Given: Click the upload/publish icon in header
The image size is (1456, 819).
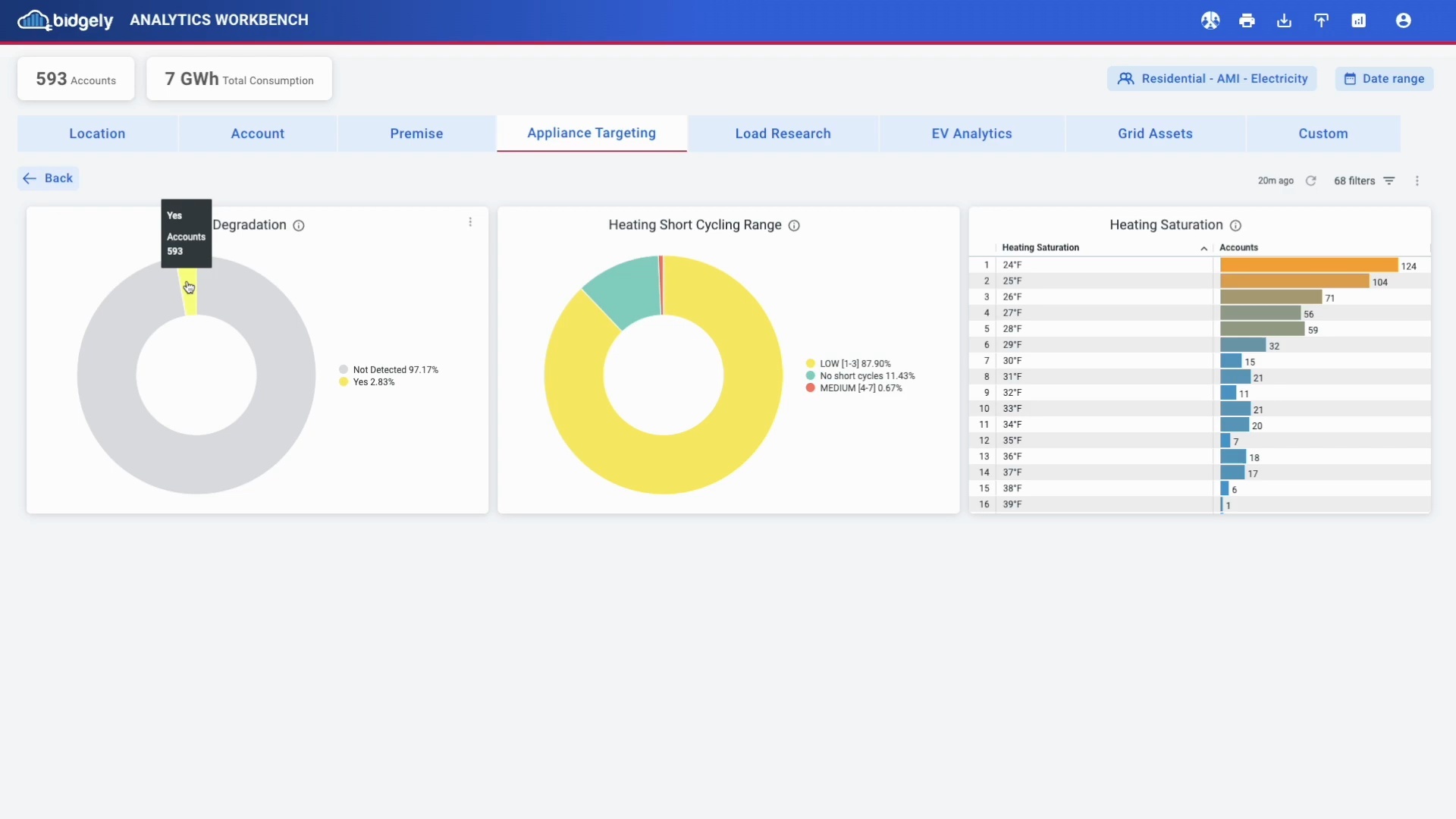Looking at the screenshot, I should [1321, 20].
